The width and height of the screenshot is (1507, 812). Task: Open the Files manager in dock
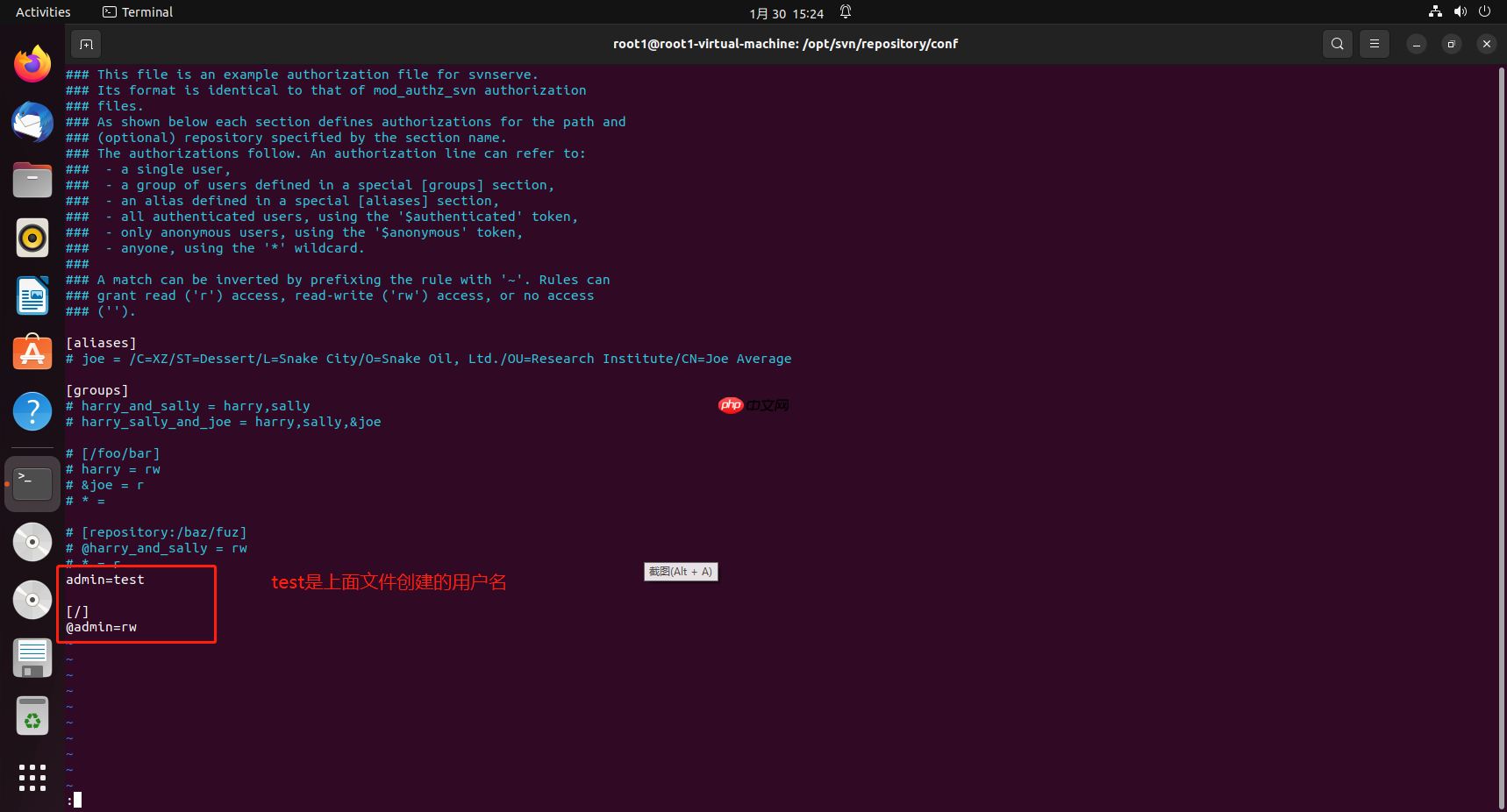(x=32, y=180)
